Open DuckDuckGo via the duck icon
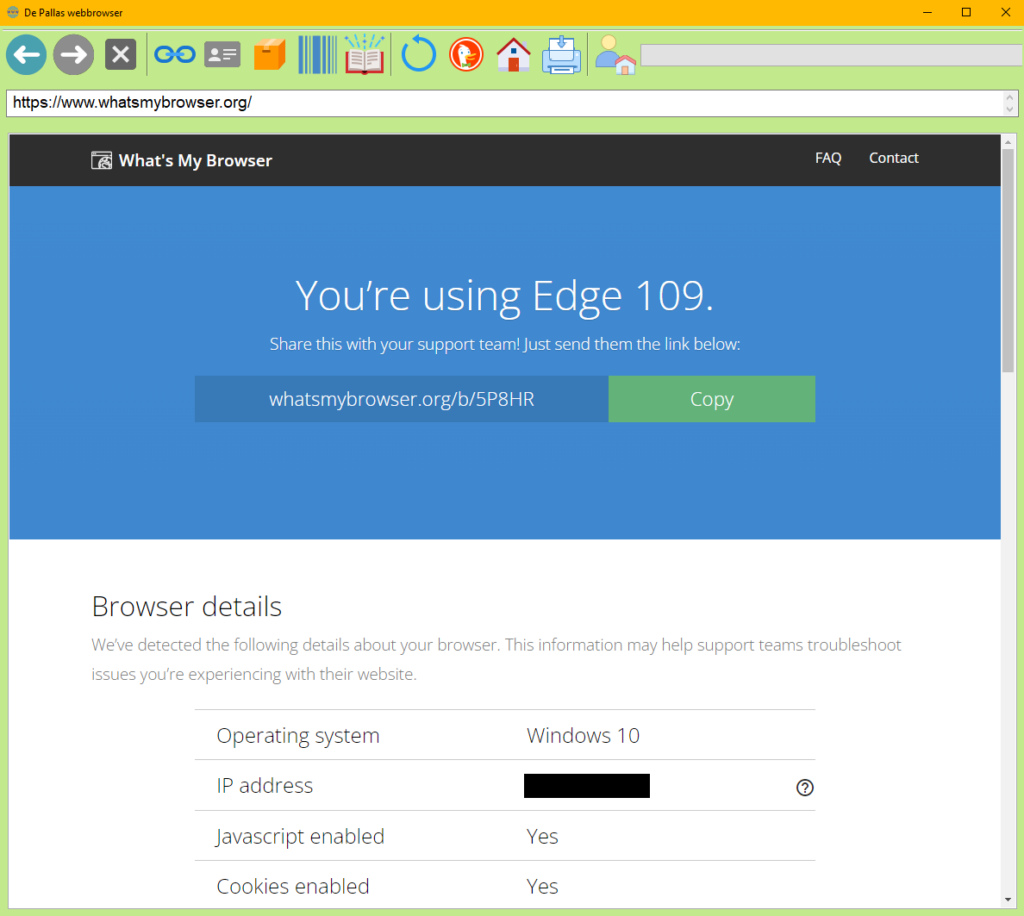Viewport: 1024px width, 916px height. click(x=466, y=54)
